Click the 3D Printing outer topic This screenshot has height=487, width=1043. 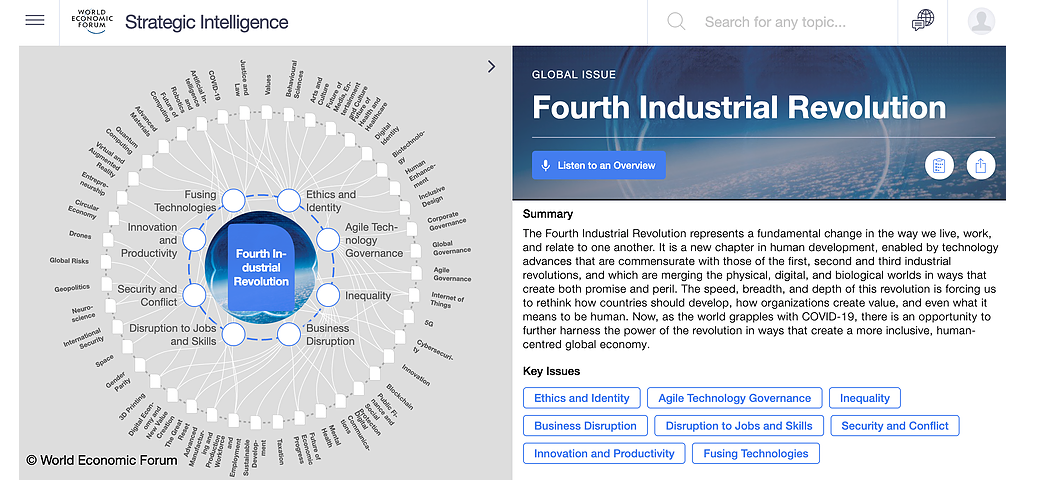tap(132, 407)
